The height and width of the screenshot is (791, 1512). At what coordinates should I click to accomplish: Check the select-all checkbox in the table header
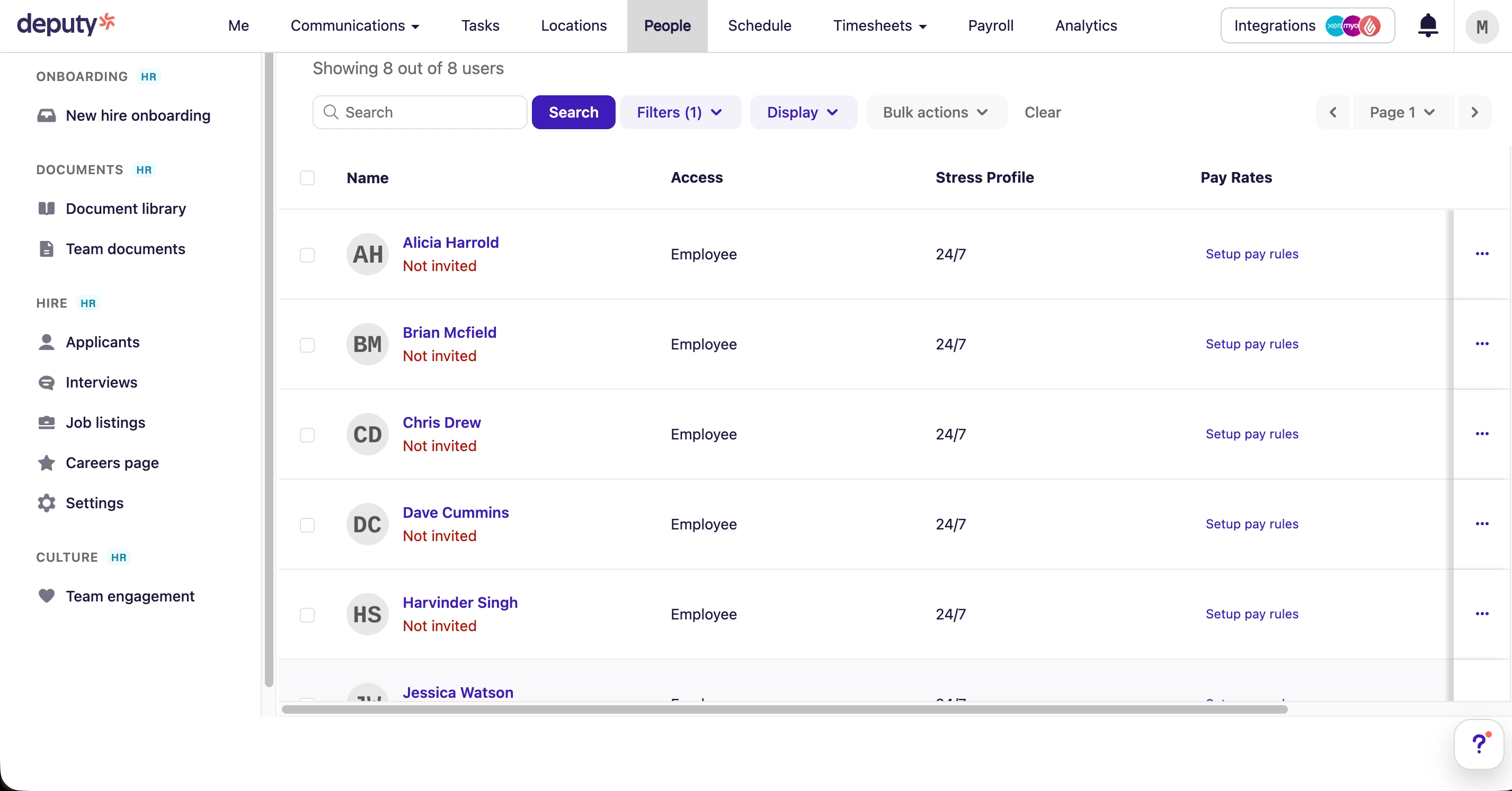pyautogui.click(x=307, y=178)
